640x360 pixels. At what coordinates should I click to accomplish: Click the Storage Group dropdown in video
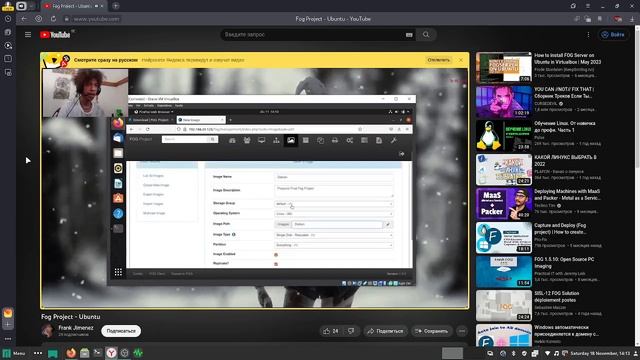[334, 203]
